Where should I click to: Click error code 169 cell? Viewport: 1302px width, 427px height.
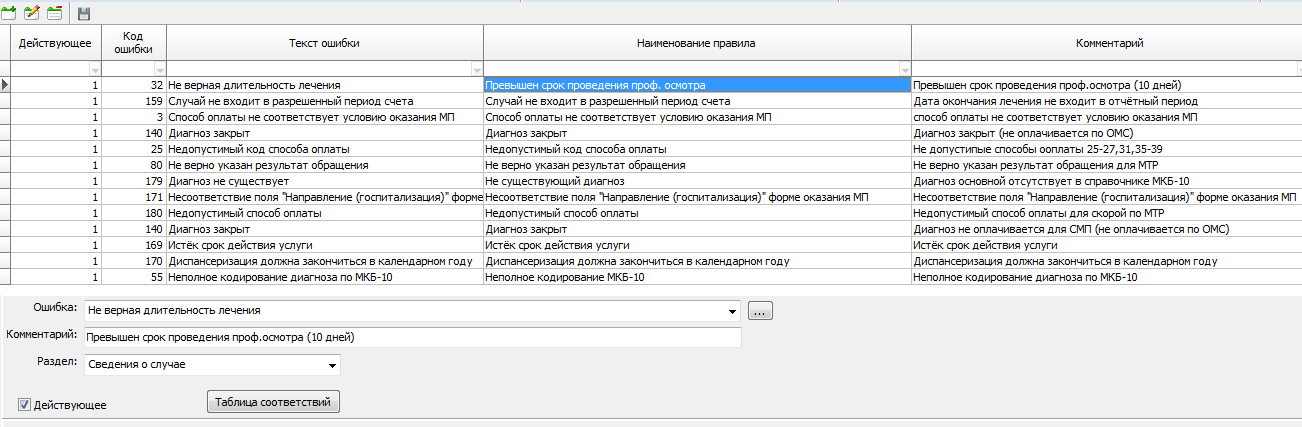[134, 245]
